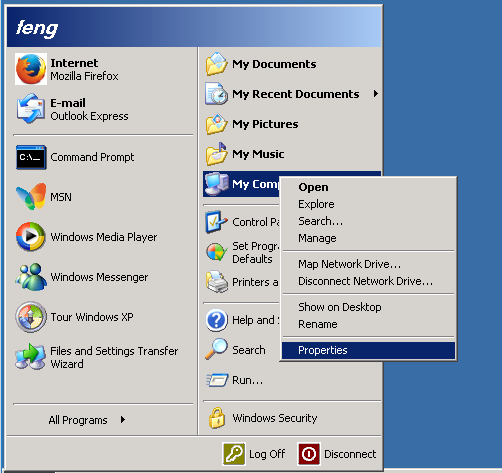Click the Log Off key icon
The image size is (502, 473).
click(234, 454)
